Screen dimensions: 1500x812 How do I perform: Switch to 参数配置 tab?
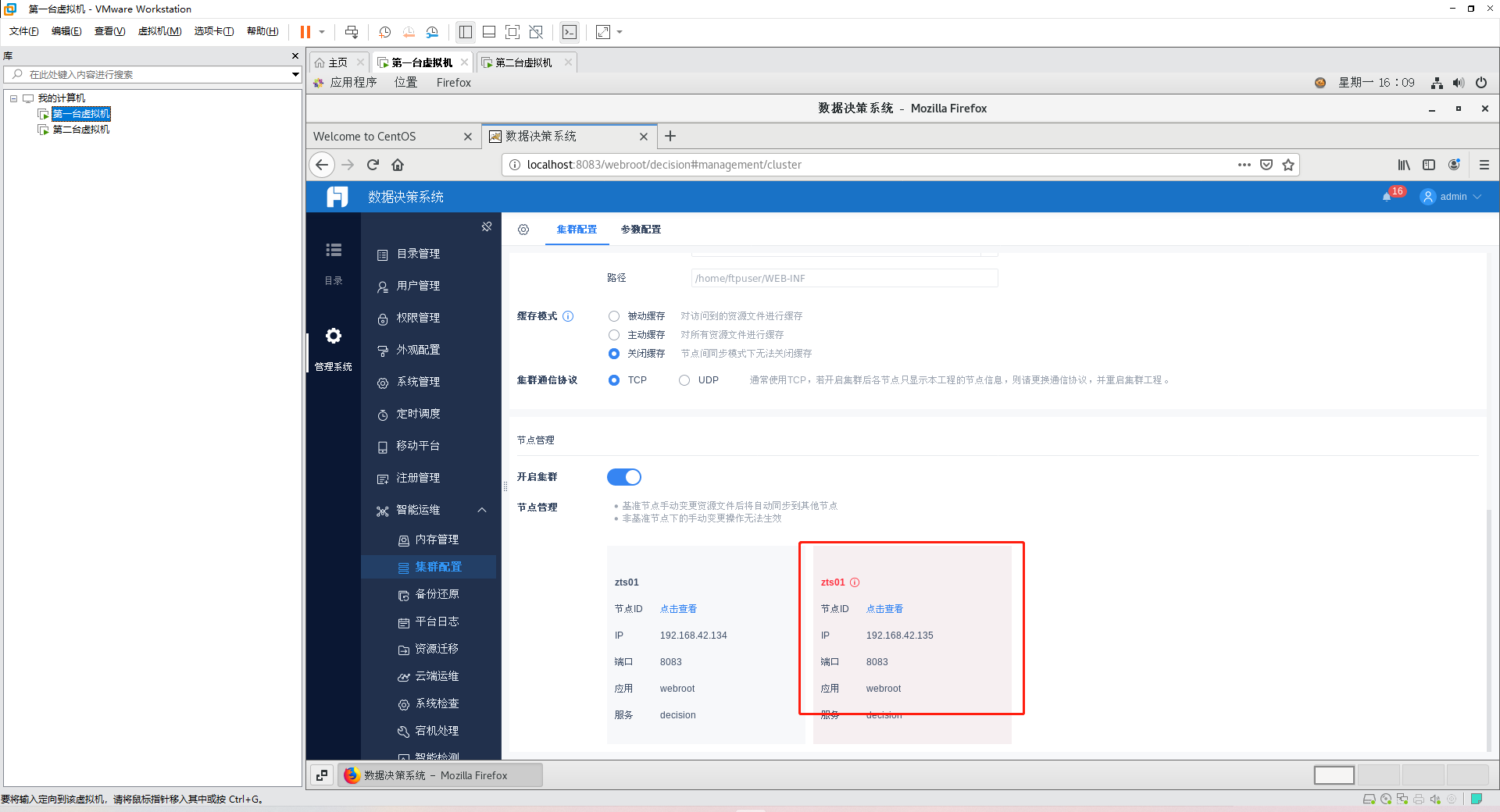click(641, 230)
